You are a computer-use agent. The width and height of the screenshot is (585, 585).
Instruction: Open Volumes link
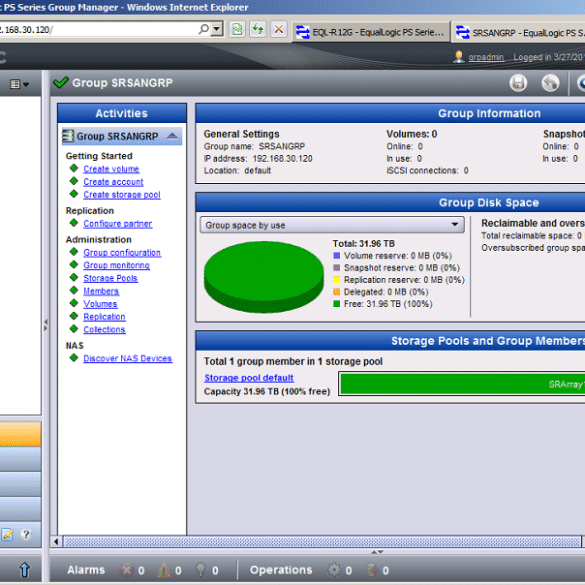100,304
